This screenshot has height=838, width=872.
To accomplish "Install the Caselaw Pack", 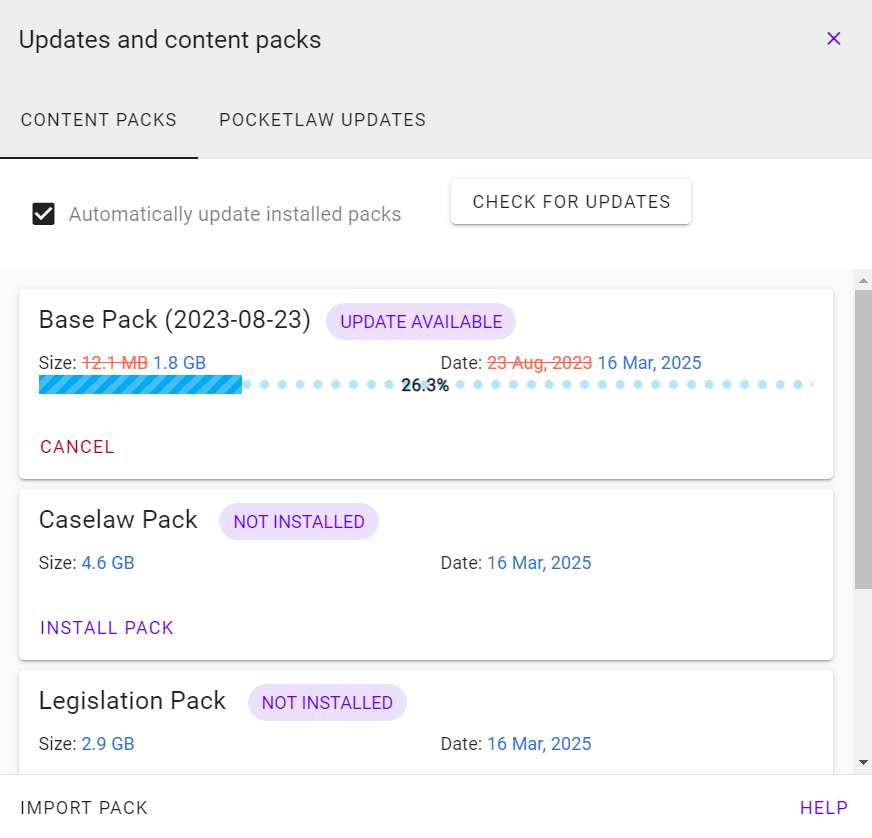I will click(107, 628).
